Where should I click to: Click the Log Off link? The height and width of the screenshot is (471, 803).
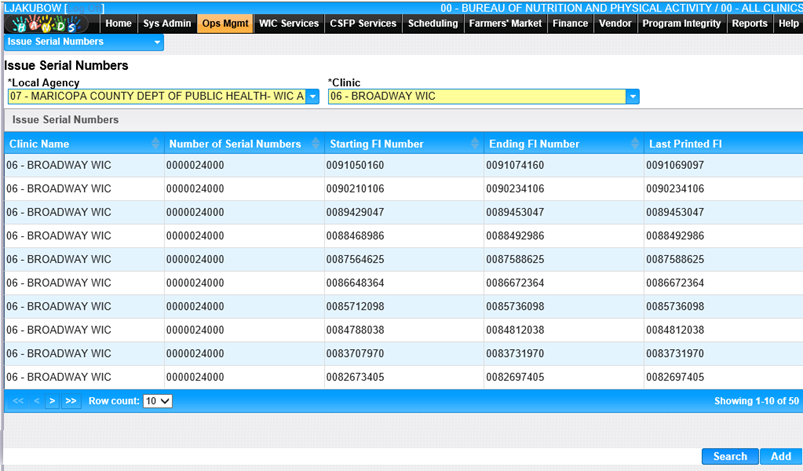(82, 8)
